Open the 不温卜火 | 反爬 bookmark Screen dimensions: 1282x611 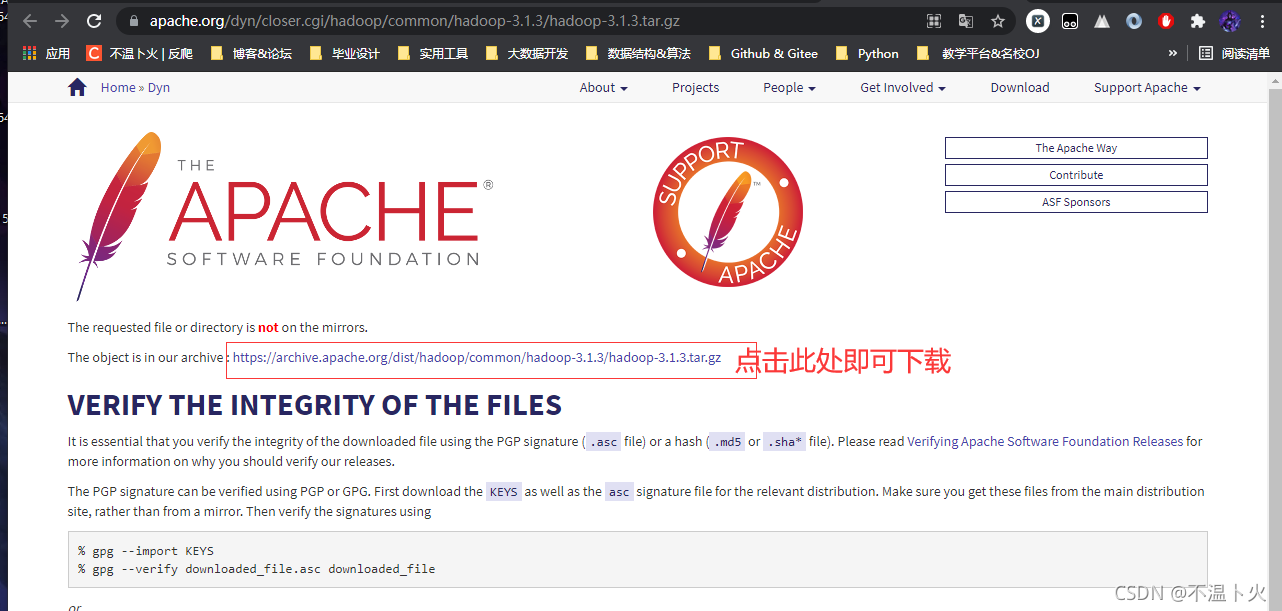pos(140,54)
